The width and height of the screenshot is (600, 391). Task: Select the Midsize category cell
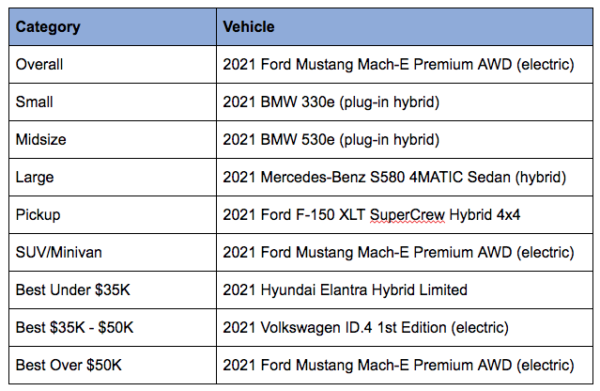(112, 139)
